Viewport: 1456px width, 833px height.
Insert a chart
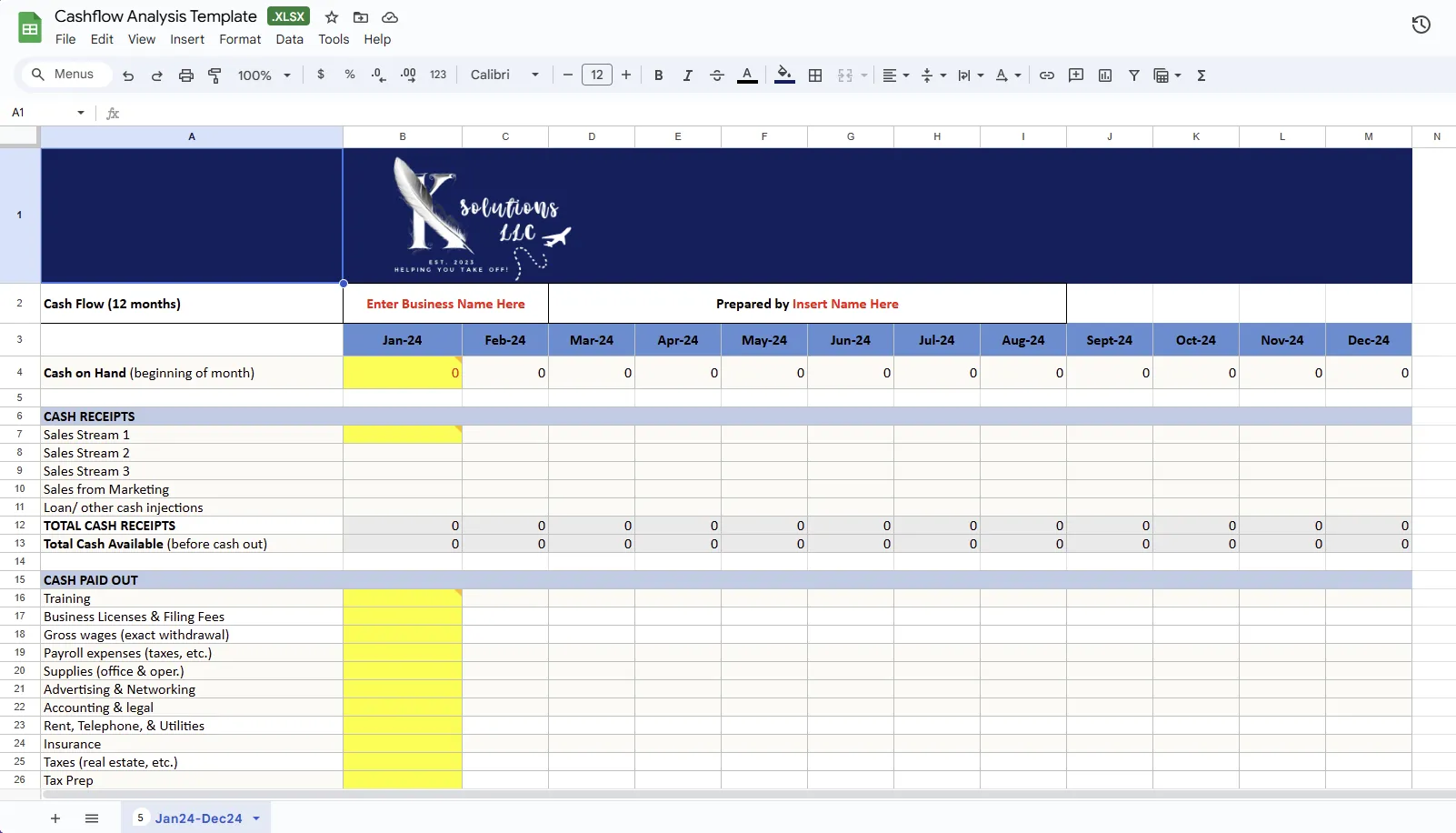1104,75
